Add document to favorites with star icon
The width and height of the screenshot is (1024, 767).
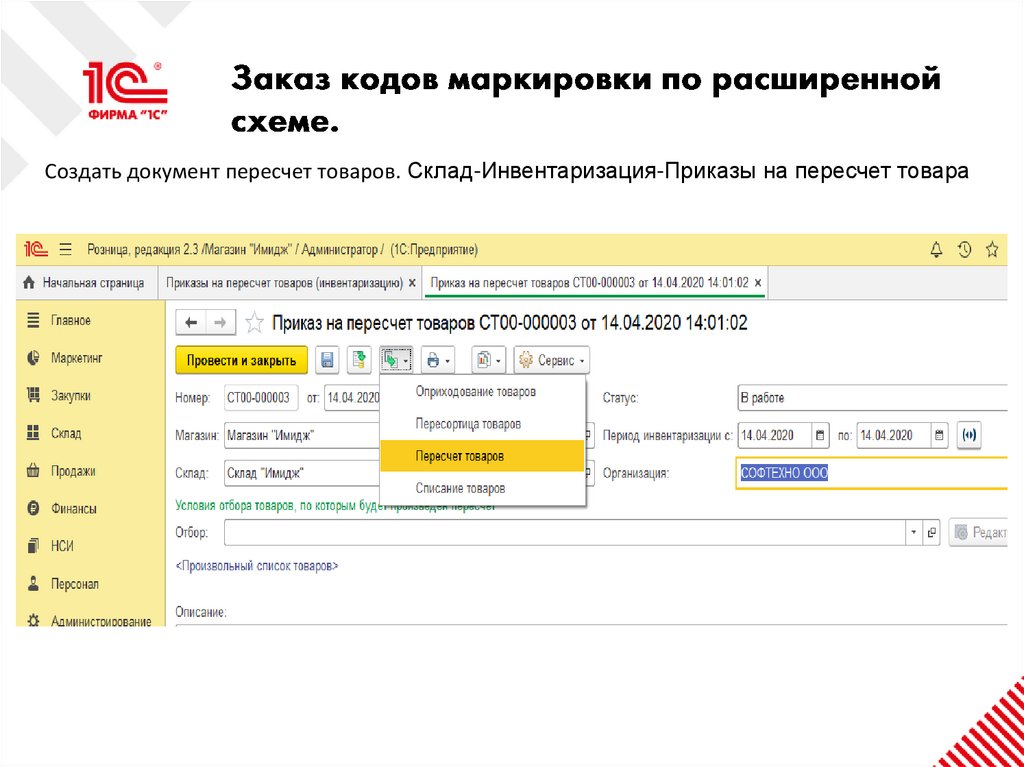point(253,323)
